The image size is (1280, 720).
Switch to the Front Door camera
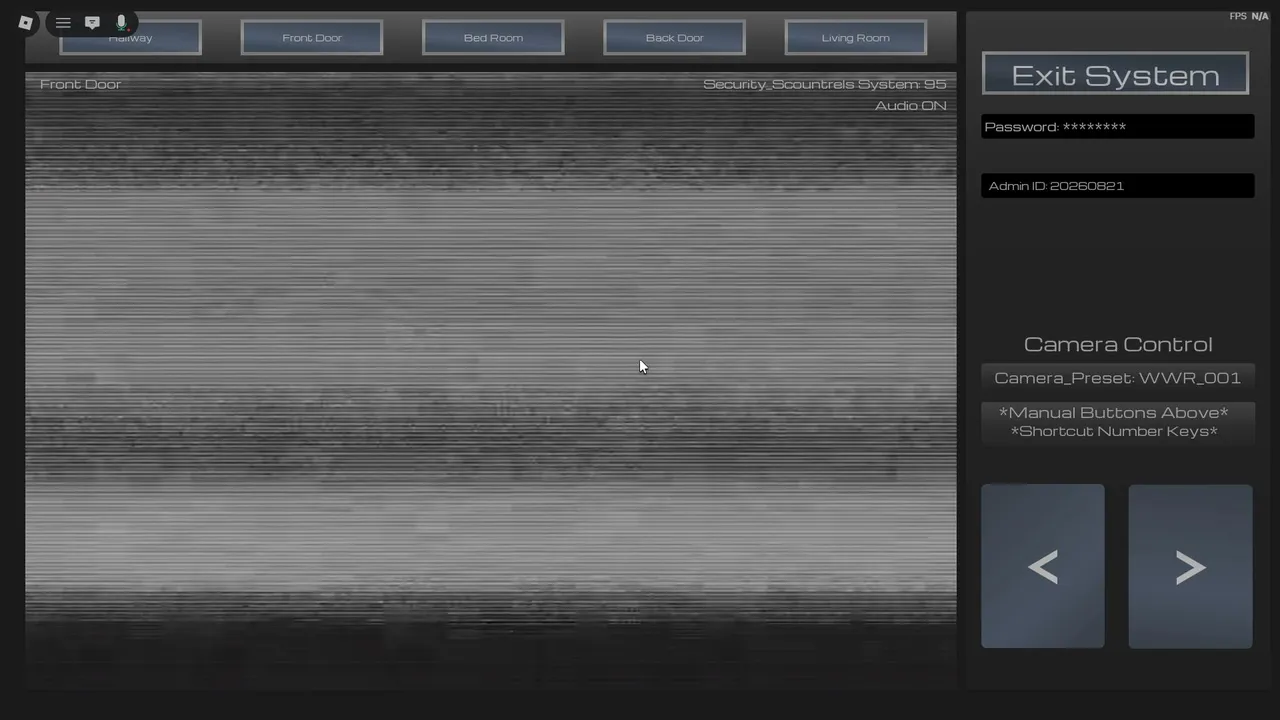[312, 38]
